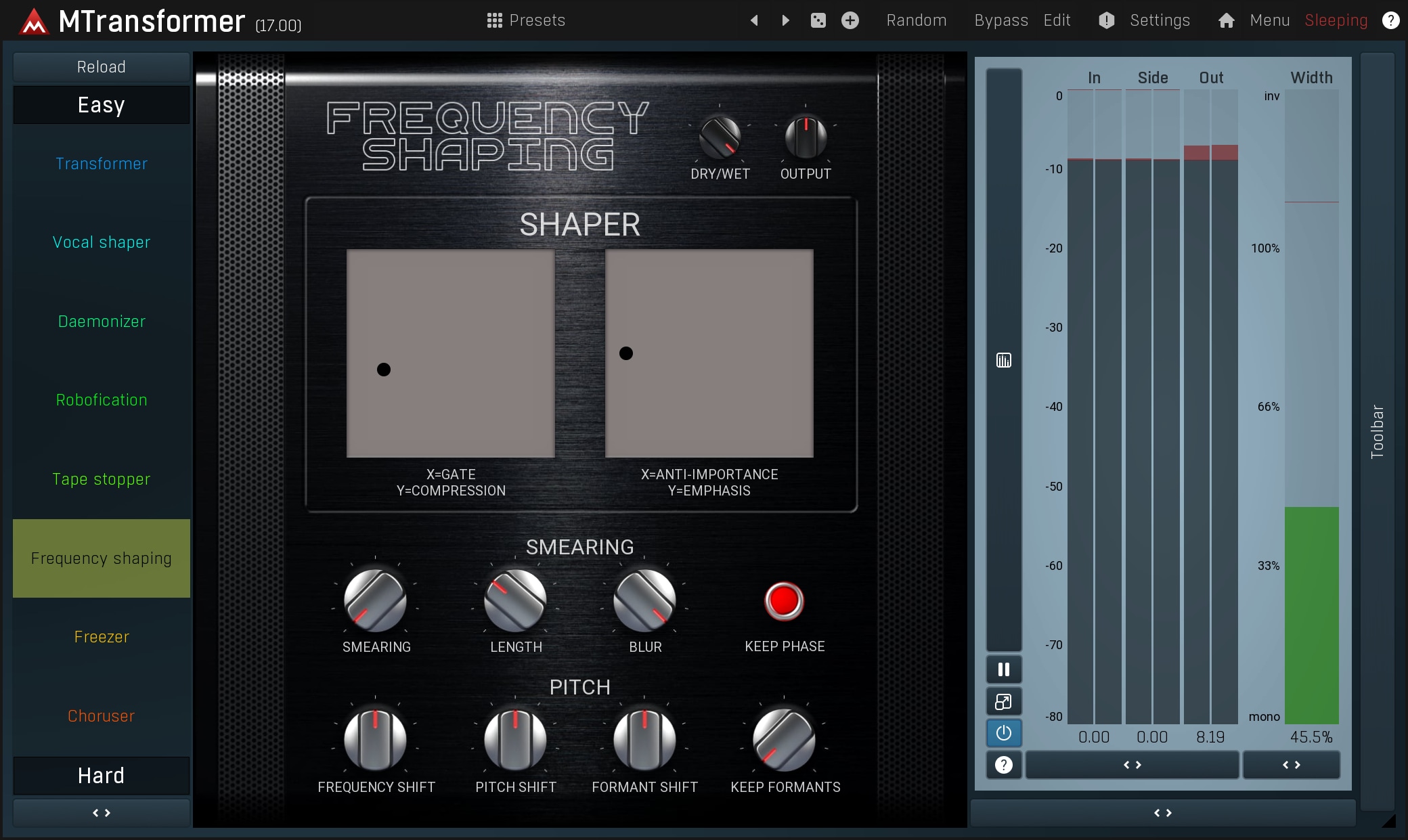
Task: Click the Random button
Action: tap(916, 20)
